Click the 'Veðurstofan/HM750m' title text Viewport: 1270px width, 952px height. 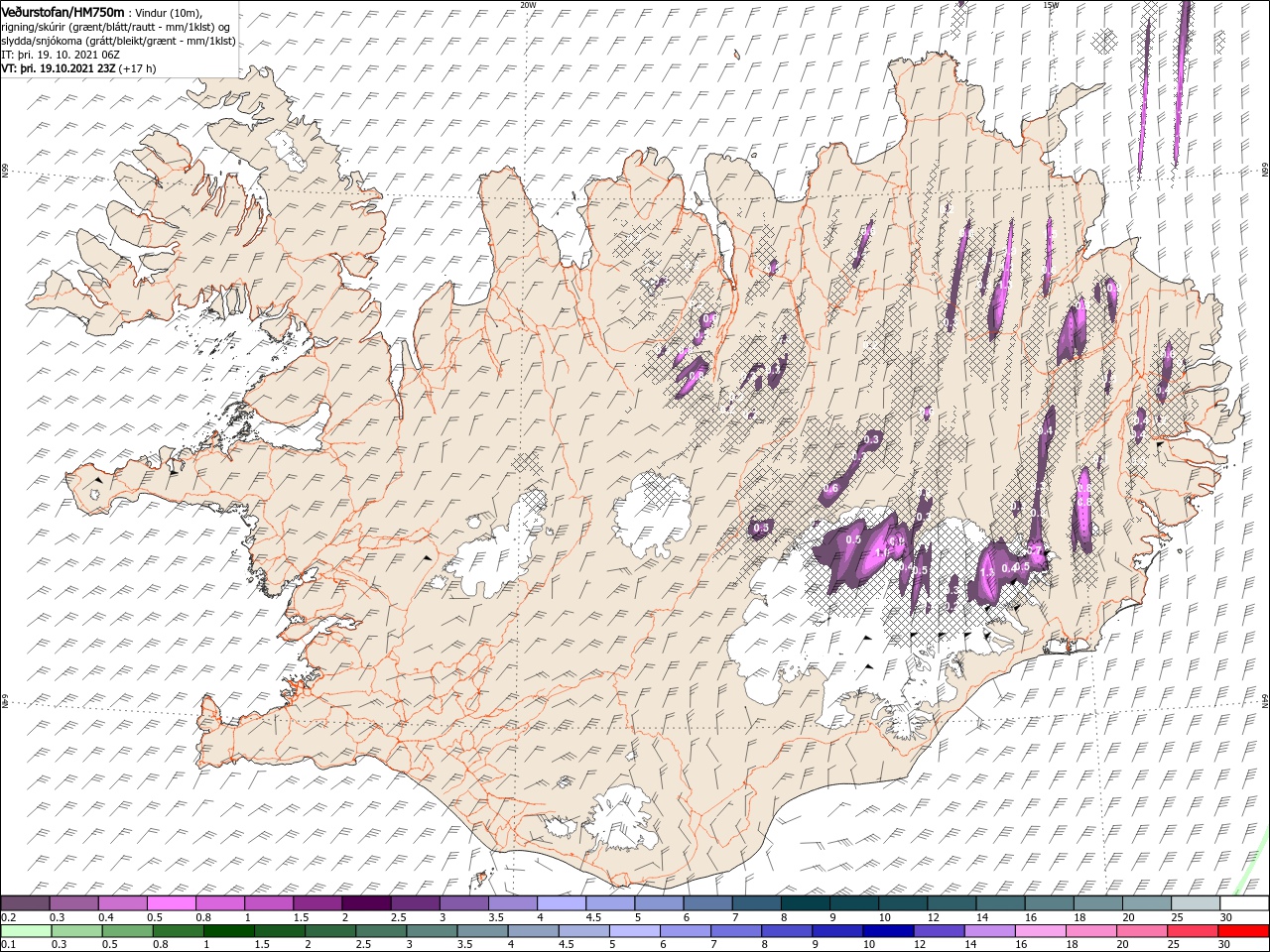[63, 11]
